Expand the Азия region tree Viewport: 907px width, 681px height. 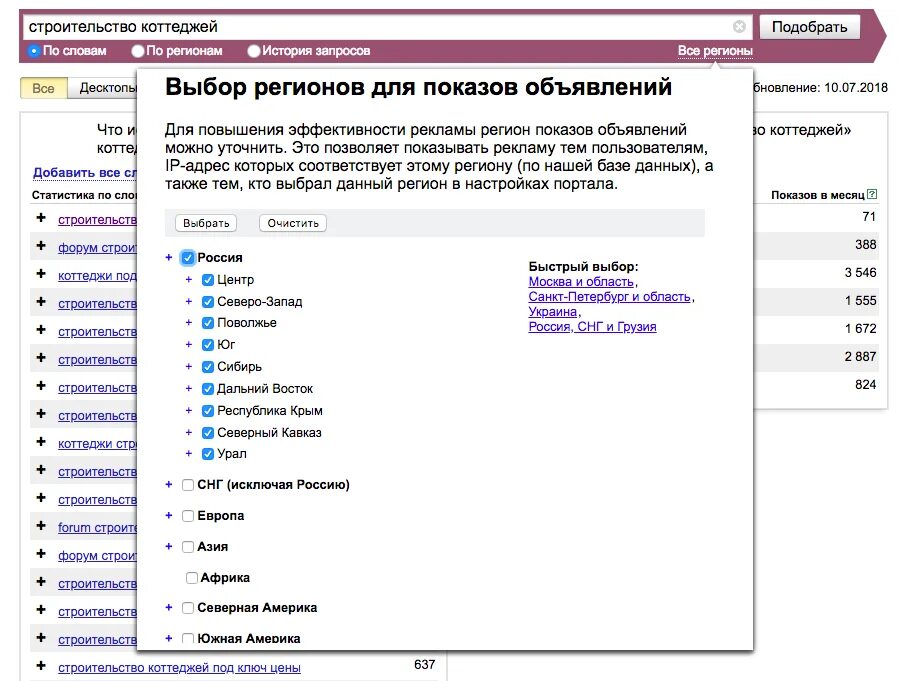169,546
